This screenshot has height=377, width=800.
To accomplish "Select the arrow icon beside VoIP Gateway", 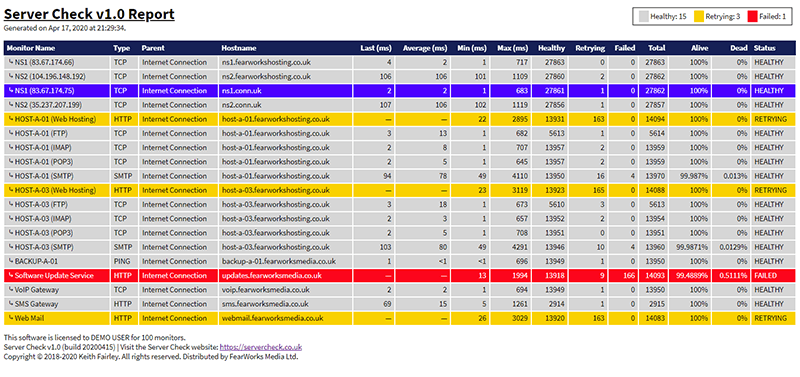I will (10, 290).
